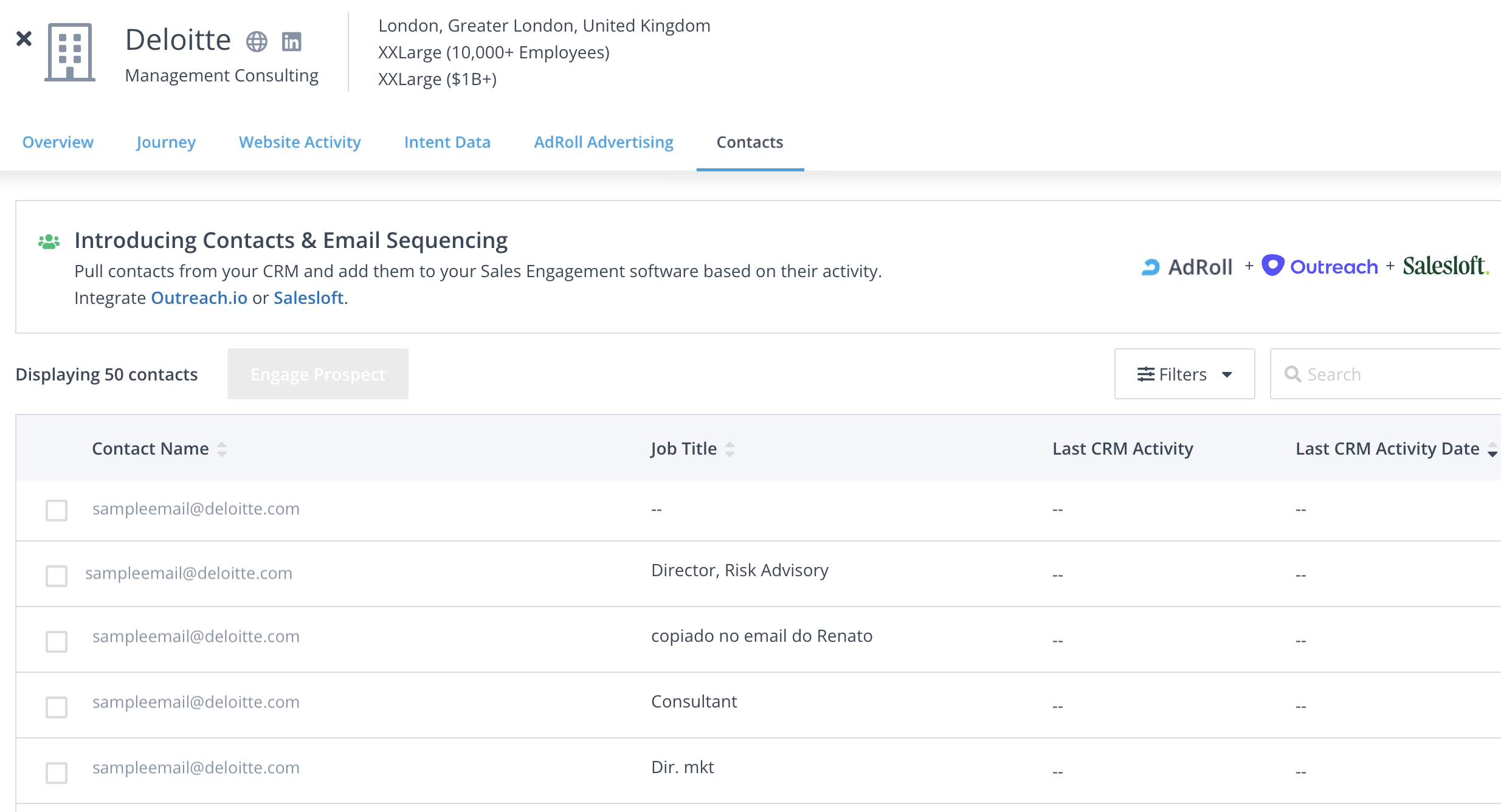1501x812 pixels.
Task: Click the company building icon
Action: tap(70, 52)
